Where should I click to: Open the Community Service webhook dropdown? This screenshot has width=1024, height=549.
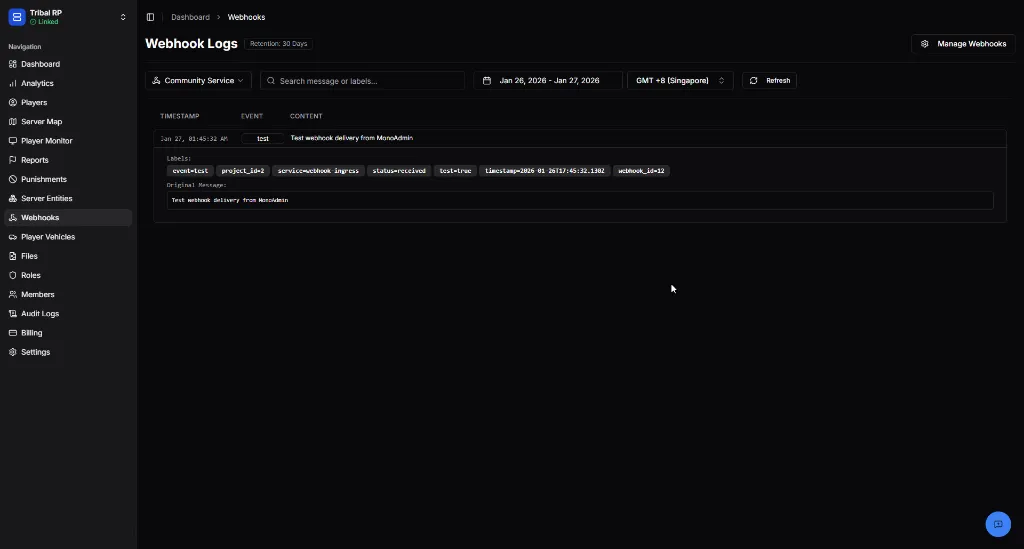198,81
